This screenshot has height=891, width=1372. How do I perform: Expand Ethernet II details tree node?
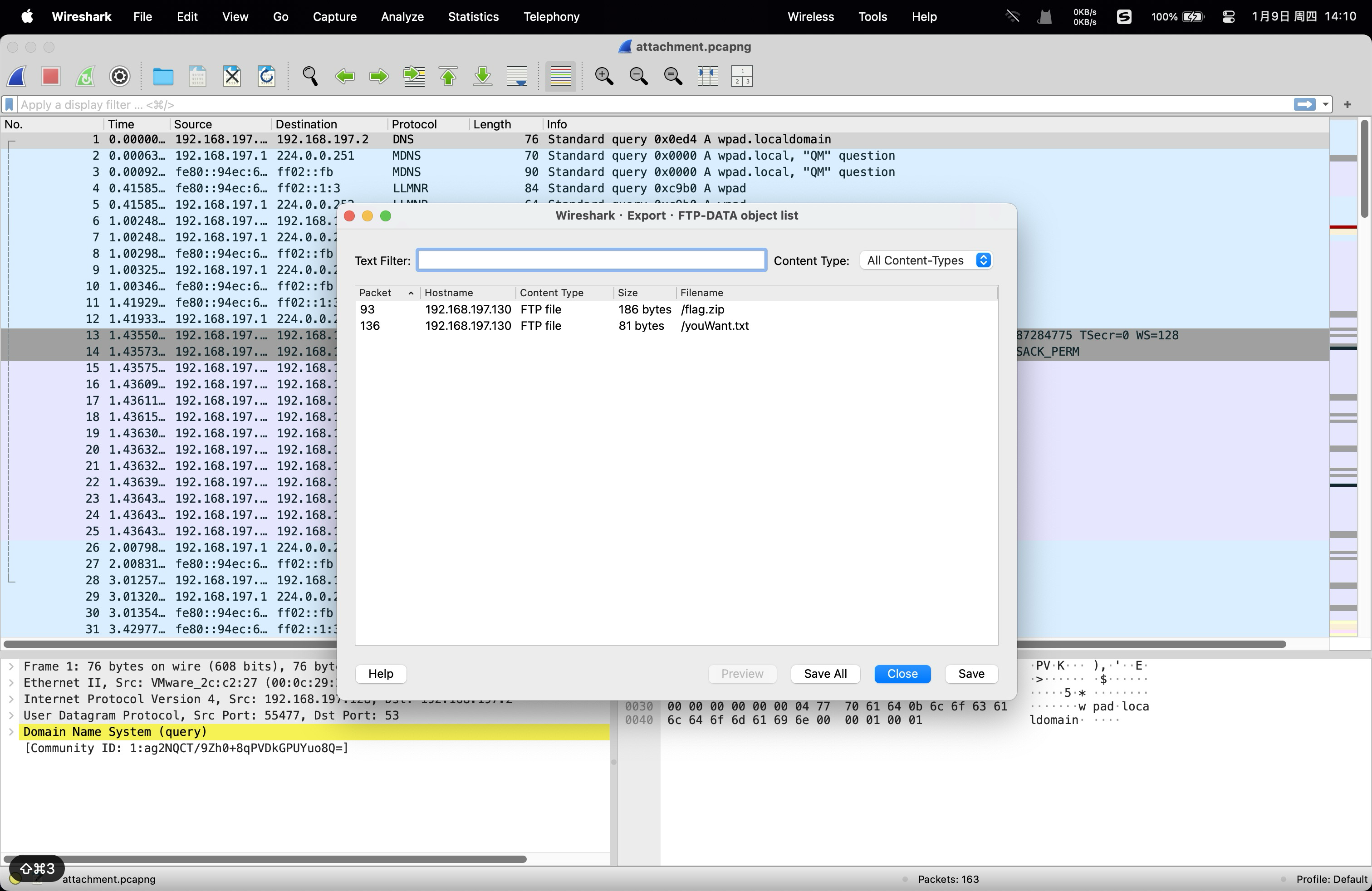click(x=11, y=683)
